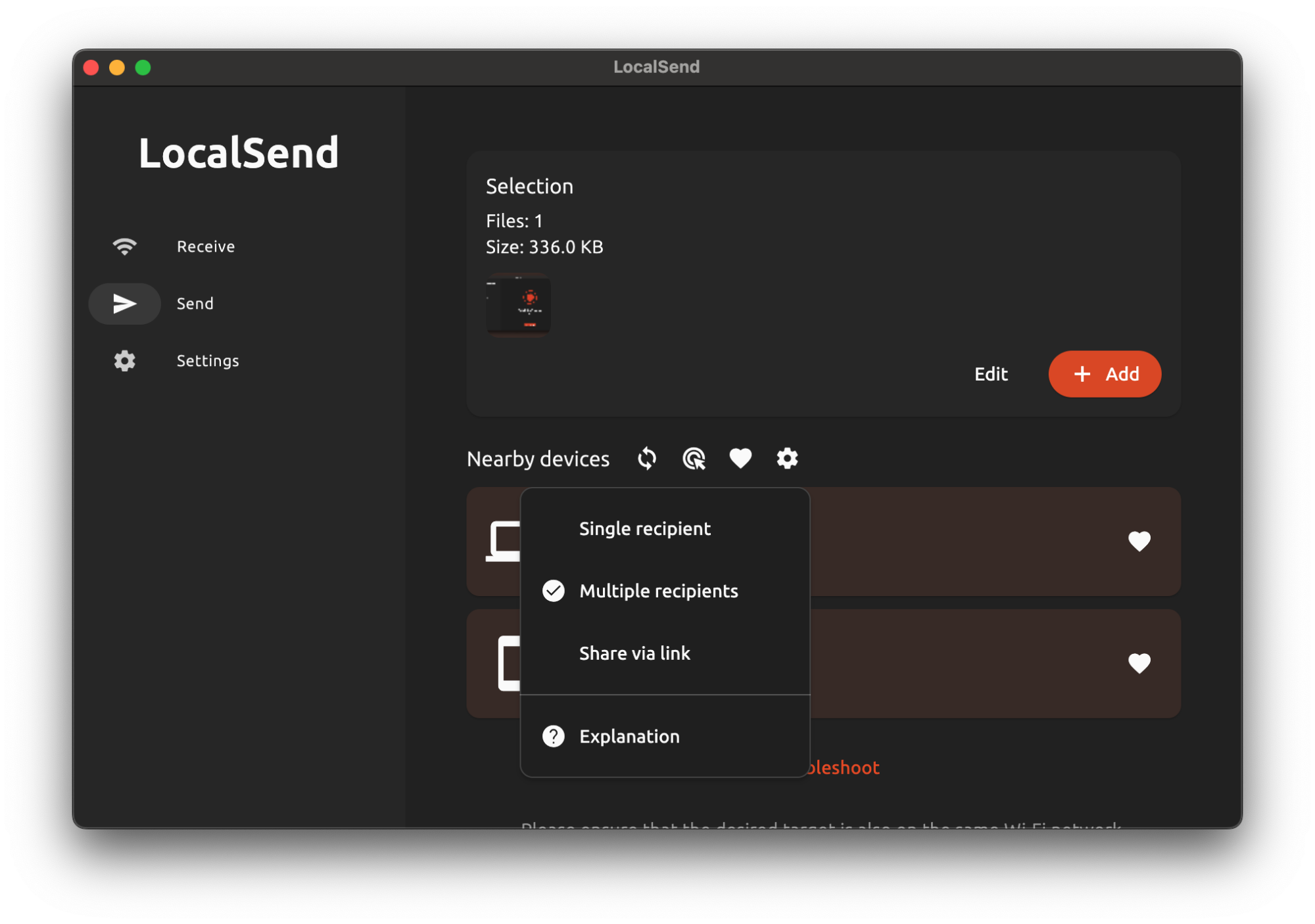Close the LocalSend window with red button
This screenshot has width=1315, height=924.
(x=91, y=67)
